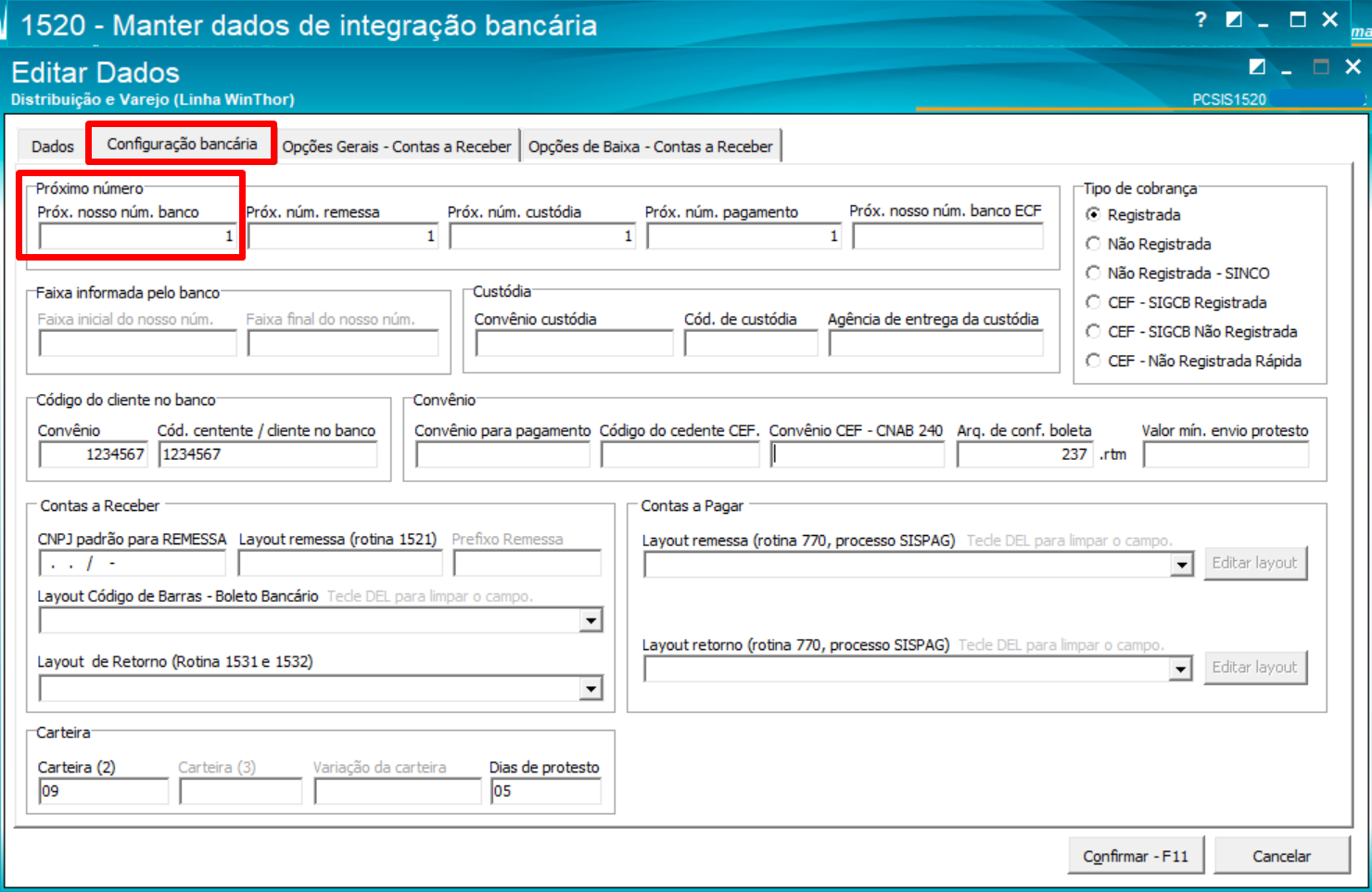The width and height of the screenshot is (1372, 892).
Task: Open Opções Gerais - Contas a Receber tab
Action: (397, 147)
